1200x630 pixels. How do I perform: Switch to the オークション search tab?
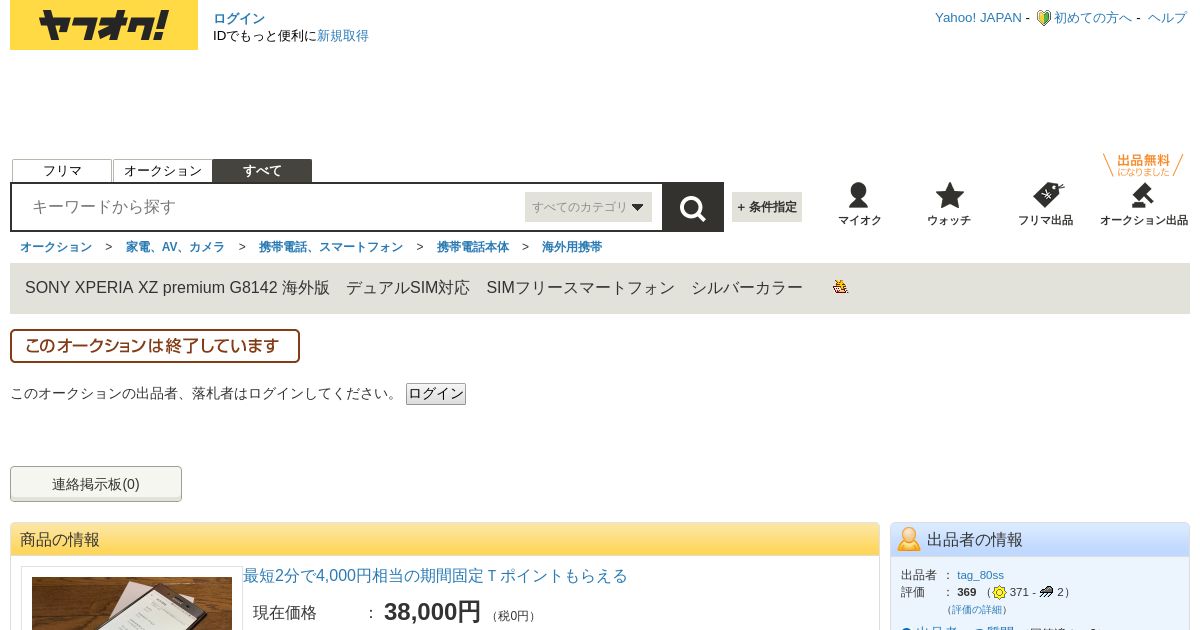(x=163, y=171)
